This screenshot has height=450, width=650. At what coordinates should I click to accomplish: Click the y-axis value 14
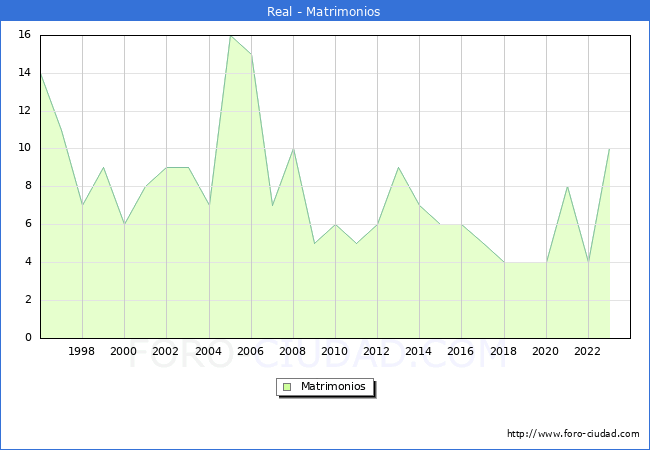(24, 73)
